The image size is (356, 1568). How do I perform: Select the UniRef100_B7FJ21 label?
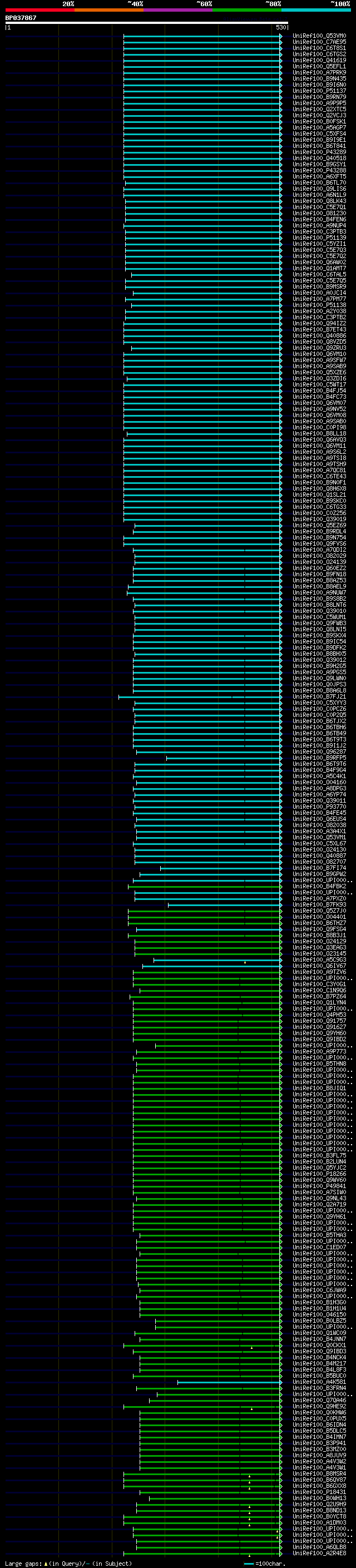[x=319, y=696]
